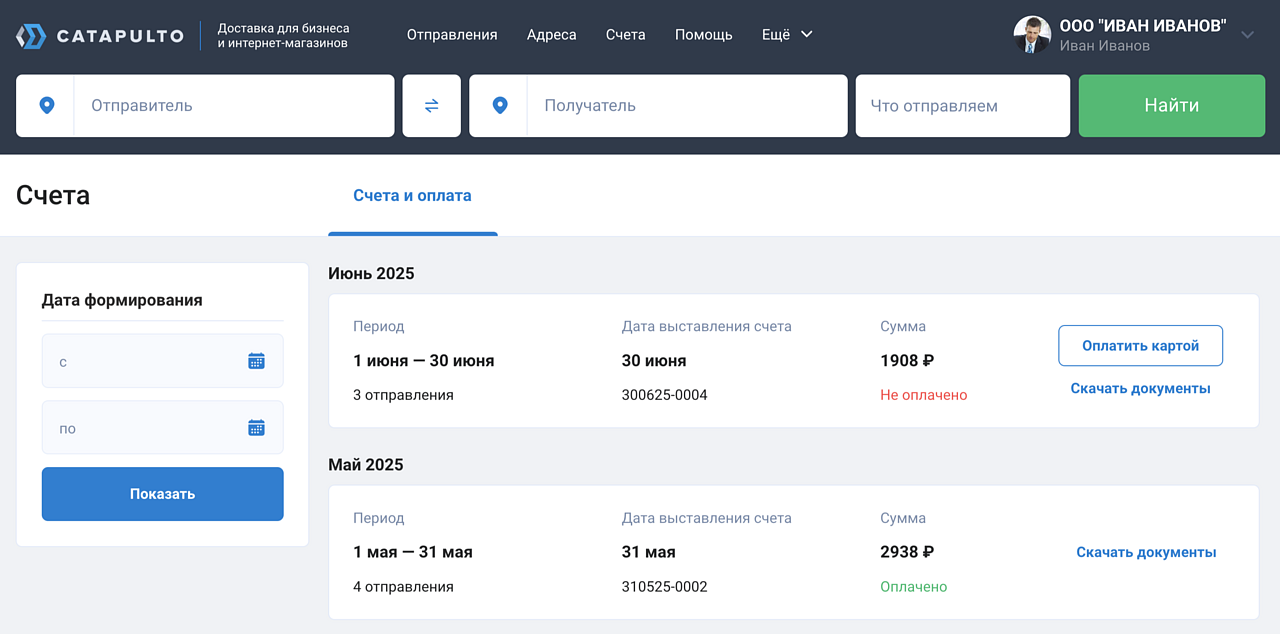Click the sum 1908 ₽
The width and height of the screenshot is (1280, 634).
pyautogui.click(x=907, y=361)
